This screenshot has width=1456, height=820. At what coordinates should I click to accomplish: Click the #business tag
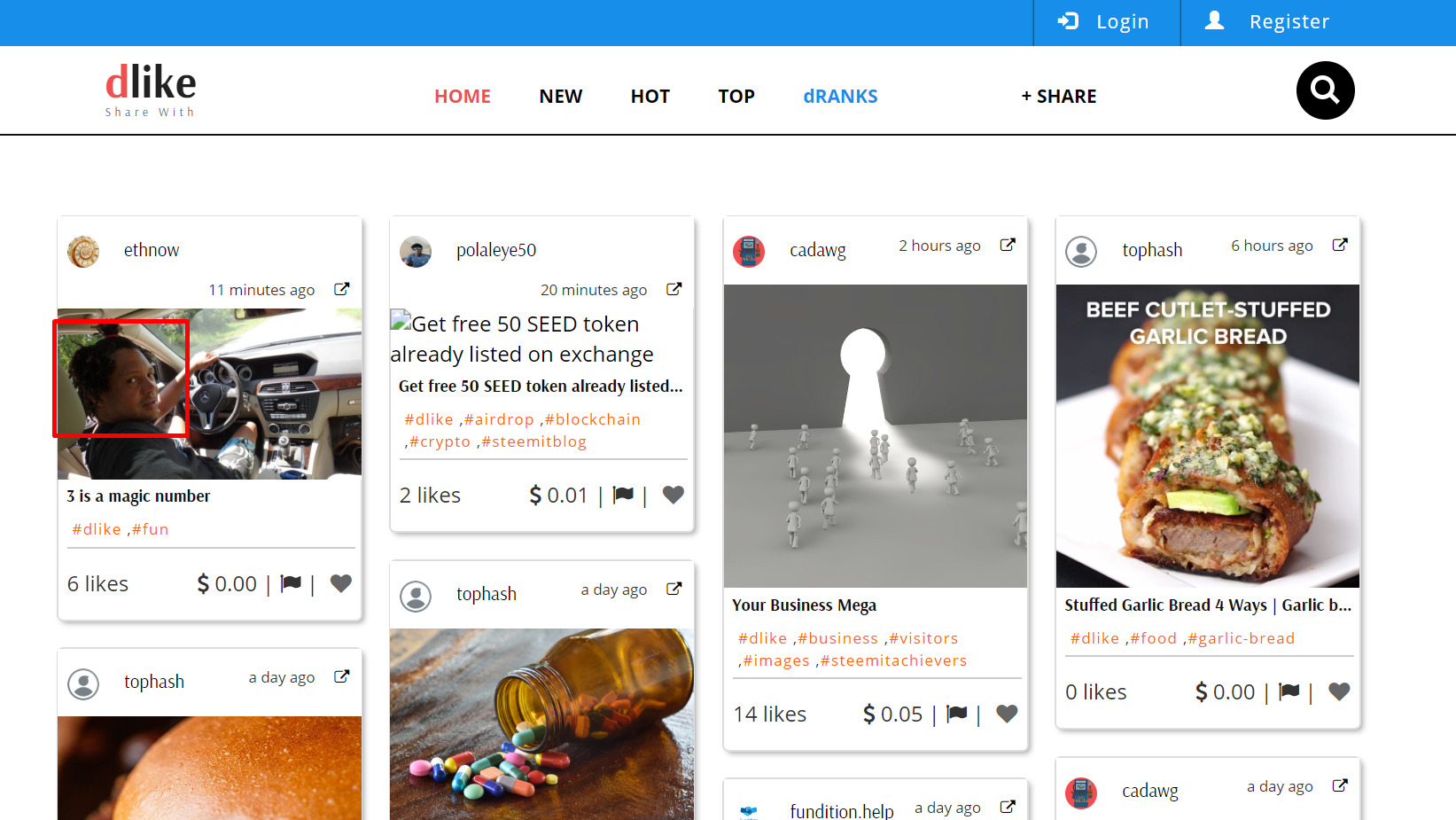pyautogui.click(x=837, y=638)
